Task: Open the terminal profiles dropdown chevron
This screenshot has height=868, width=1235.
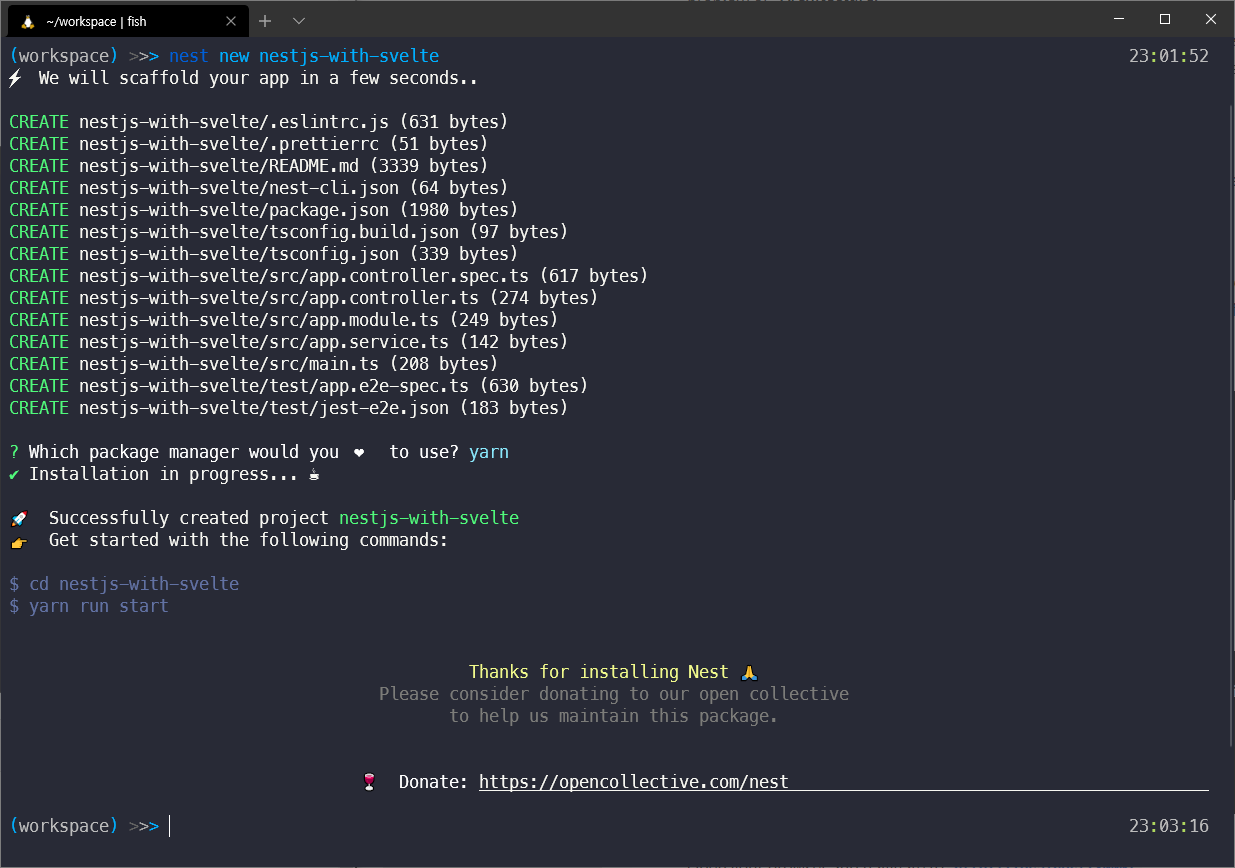Action: pyautogui.click(x=299, y=21)
